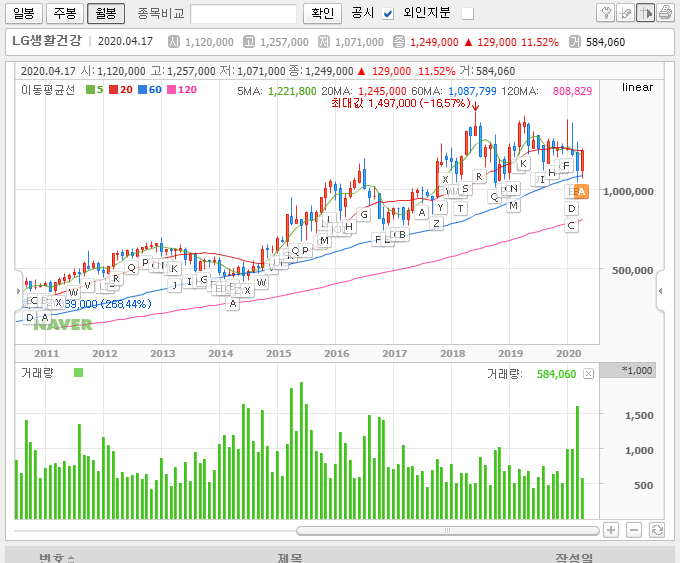Click the horizontal chart range scrollbar

(447, 530)
